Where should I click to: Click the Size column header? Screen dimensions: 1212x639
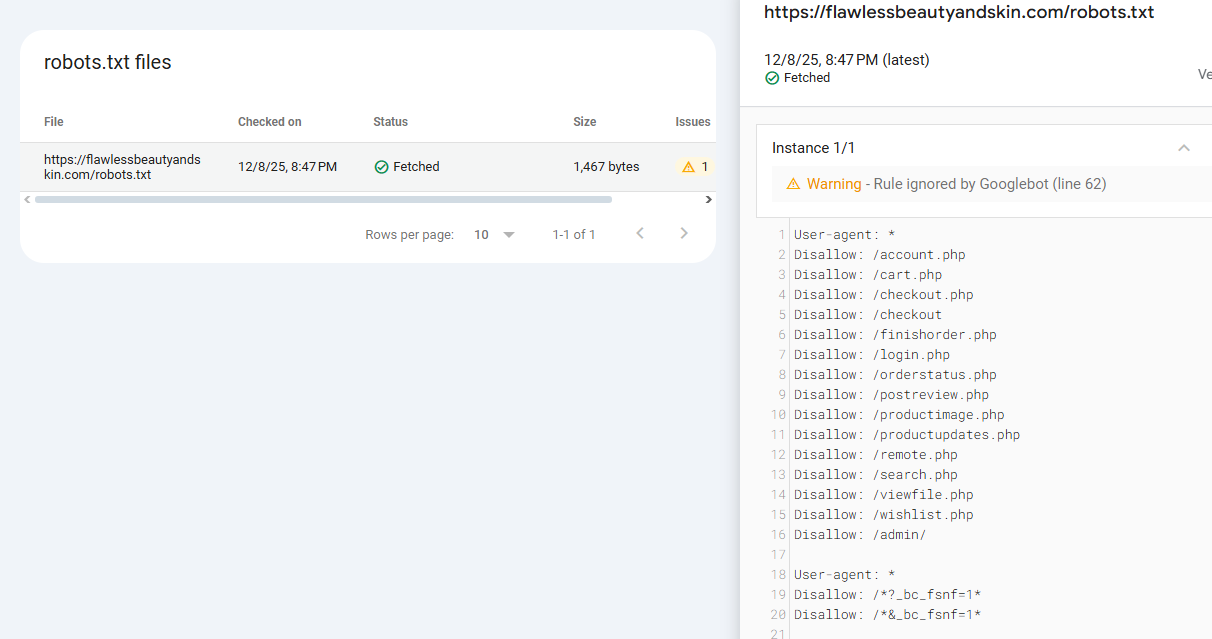click(x=584, y=122)
